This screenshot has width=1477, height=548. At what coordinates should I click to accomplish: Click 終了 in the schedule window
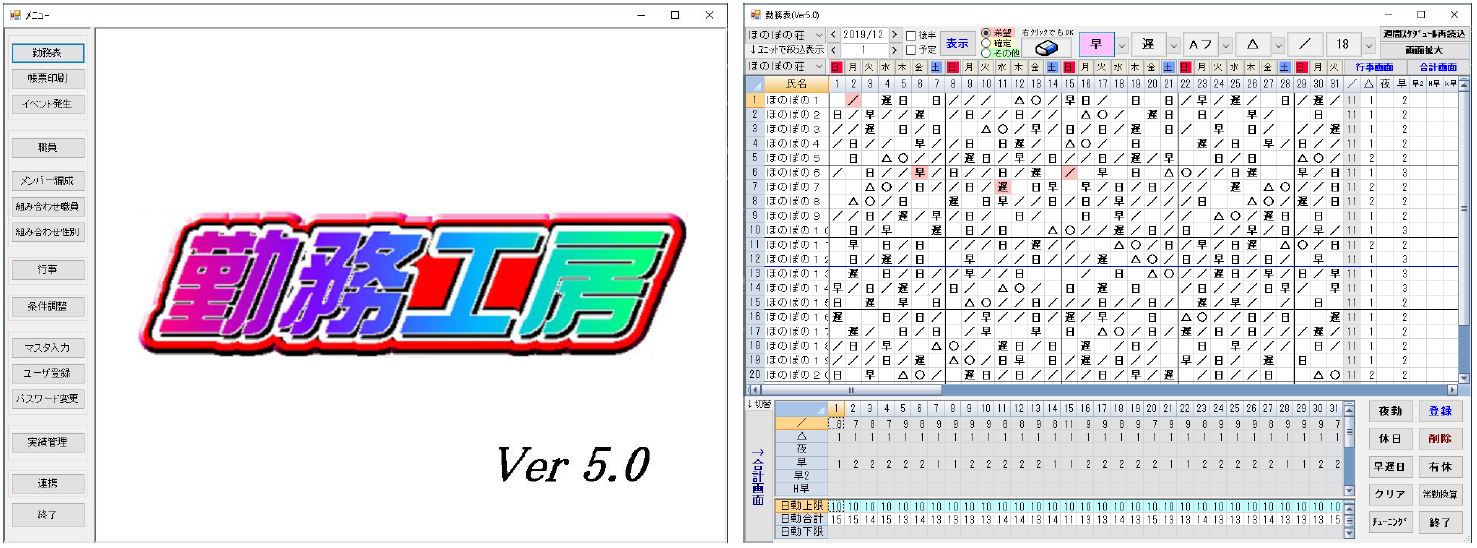pos(1439,522)
